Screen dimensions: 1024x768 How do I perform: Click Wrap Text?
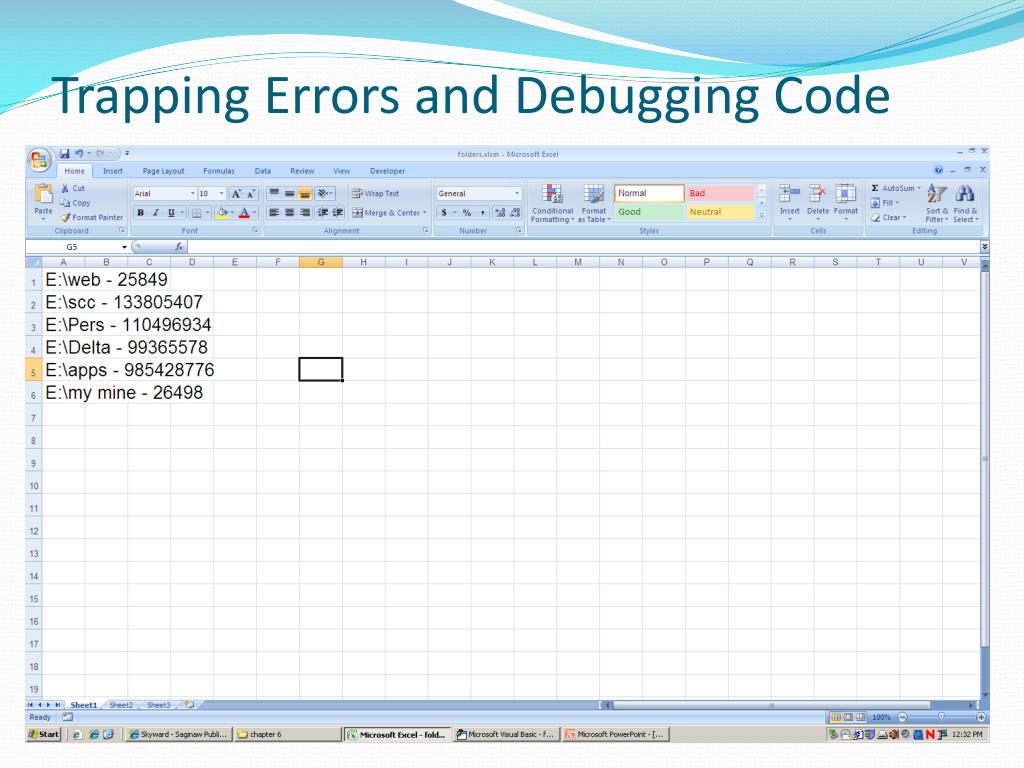pyautogui.click(x=376, y=193)
